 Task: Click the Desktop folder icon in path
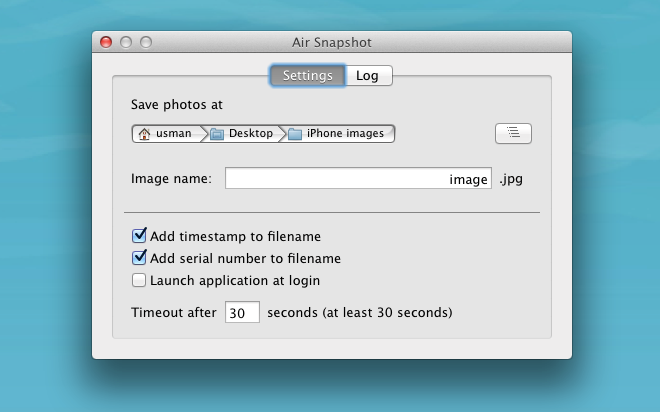(x=217, y=134)
